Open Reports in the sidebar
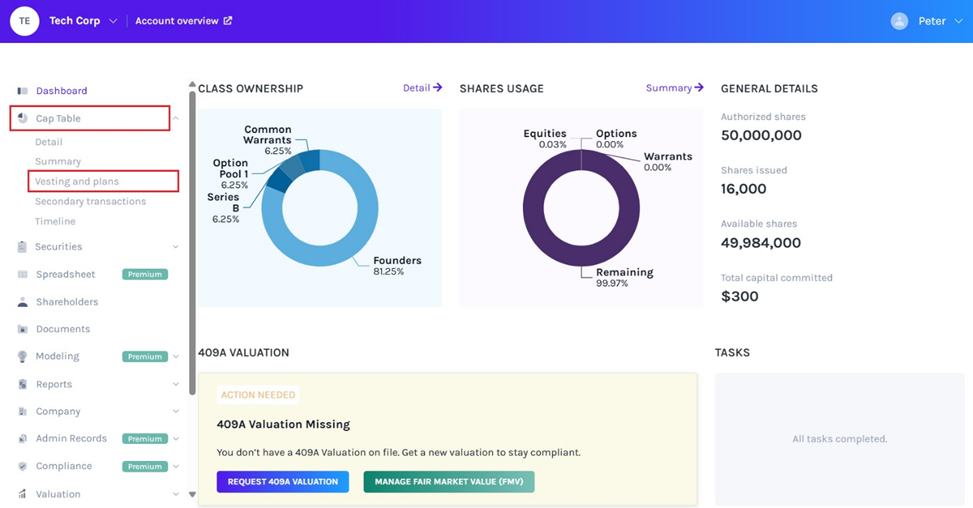The height and width of the screenshot is (508, 973). pos(54,384)
